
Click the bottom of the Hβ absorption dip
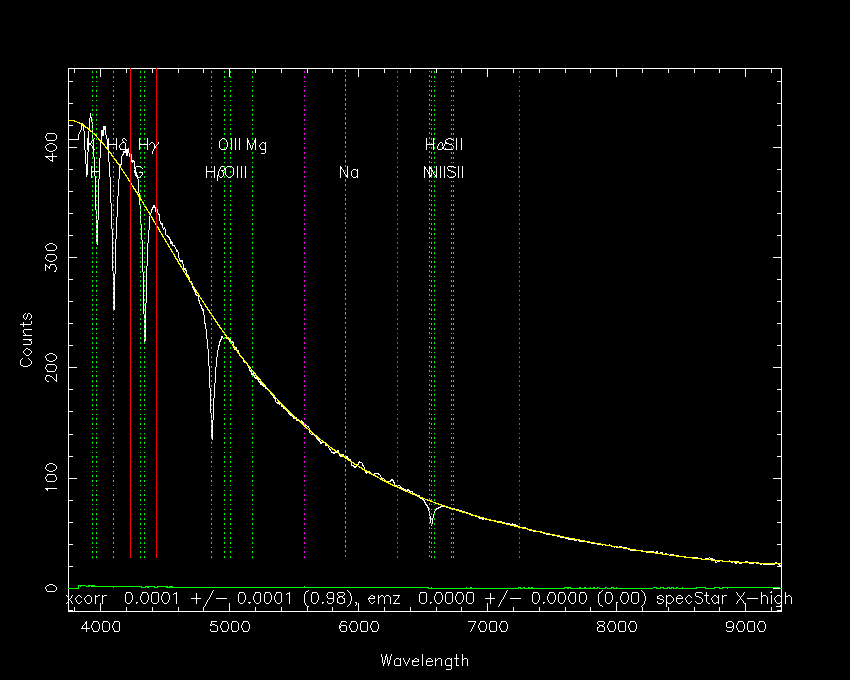click(x=212, y=437)
